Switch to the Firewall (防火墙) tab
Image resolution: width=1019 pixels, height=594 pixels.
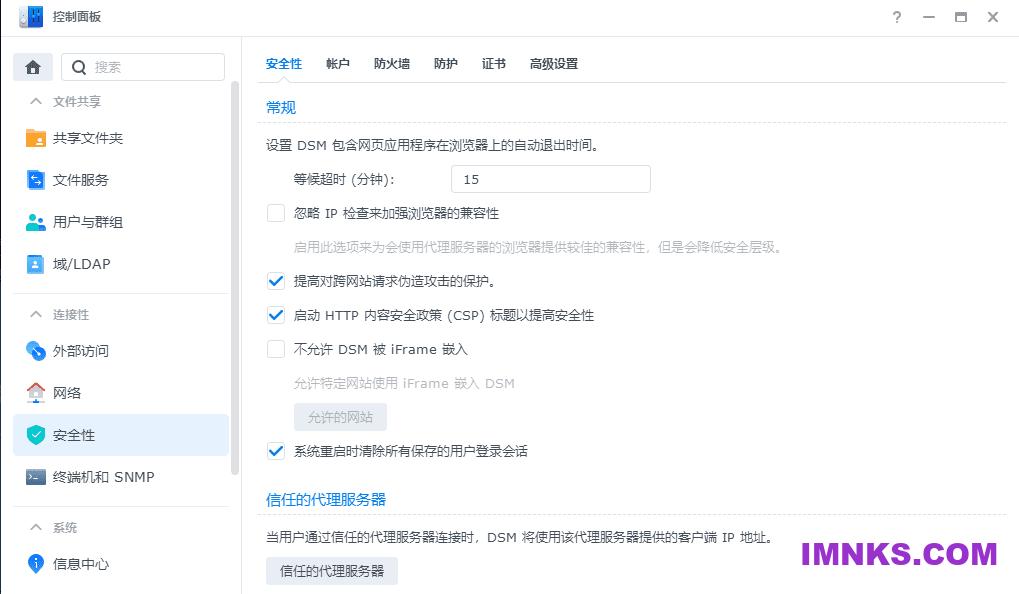point(391,64)
